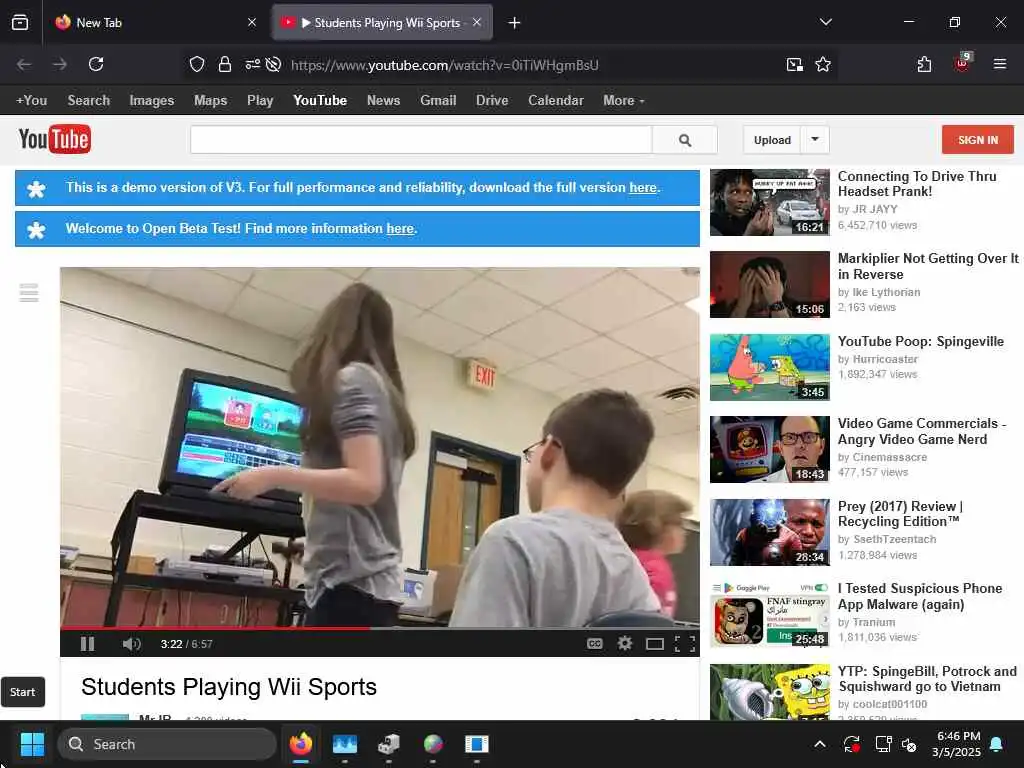1024x768 pixels.
Task: Click the muted volume tray icon
Action: [x=909, y=744]
